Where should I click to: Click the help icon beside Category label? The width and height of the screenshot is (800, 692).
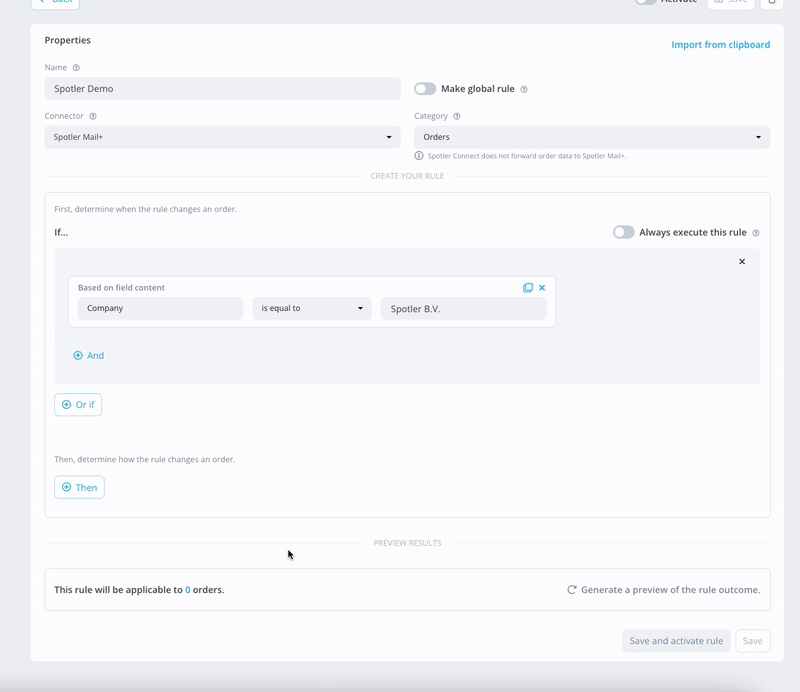[x=457, y=116]
